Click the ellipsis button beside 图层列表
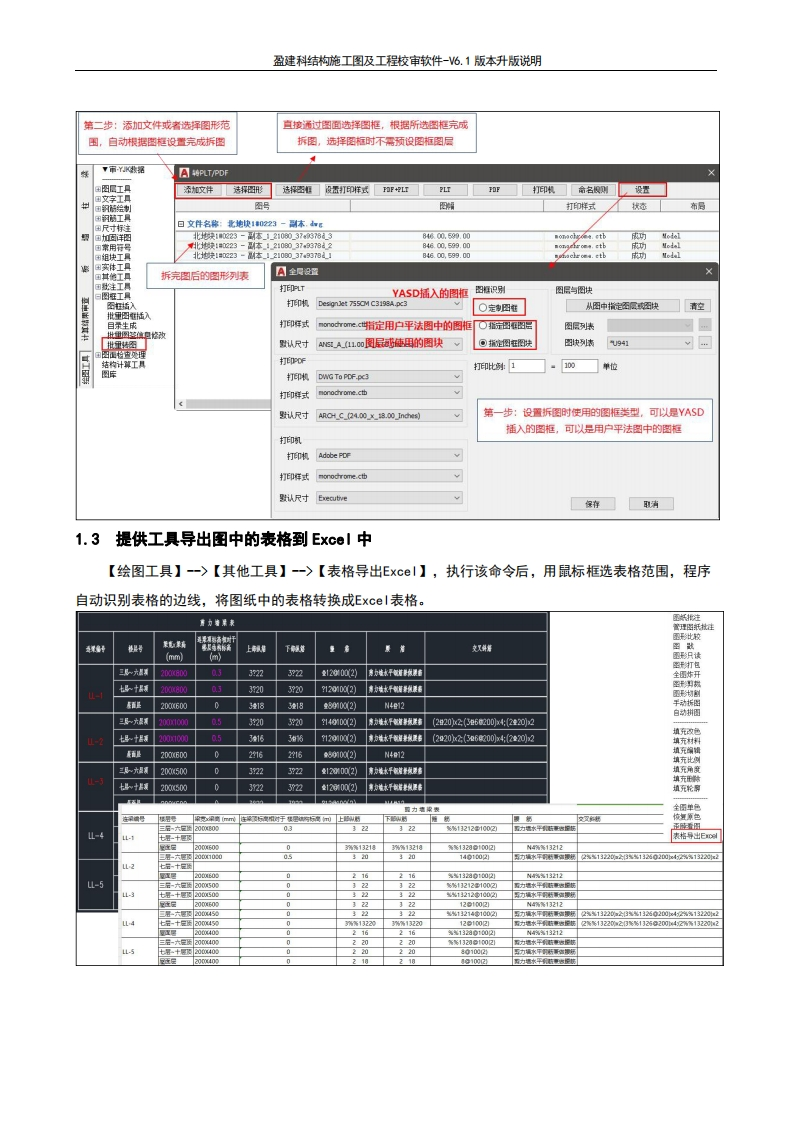The width and height of the screenshot is (793, 1122). pyautogui.click(x=705, y=326)
